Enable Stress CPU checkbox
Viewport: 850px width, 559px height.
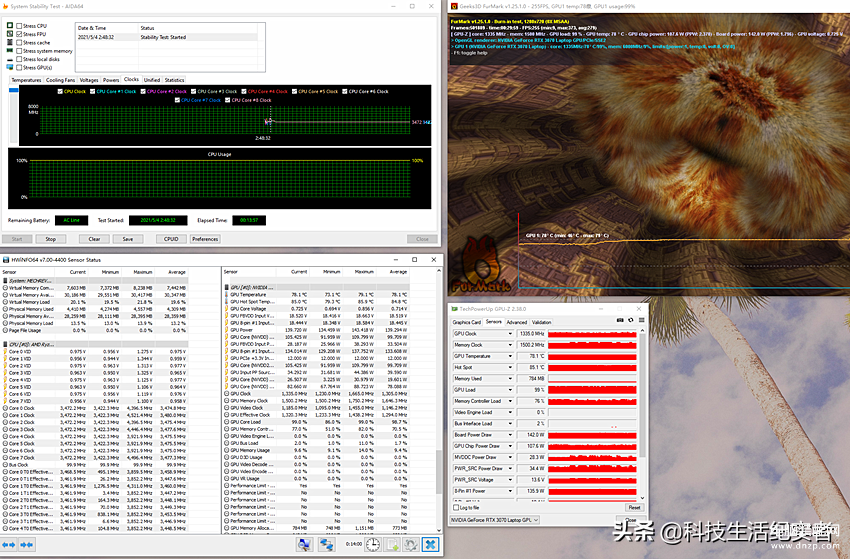(20, 25)
